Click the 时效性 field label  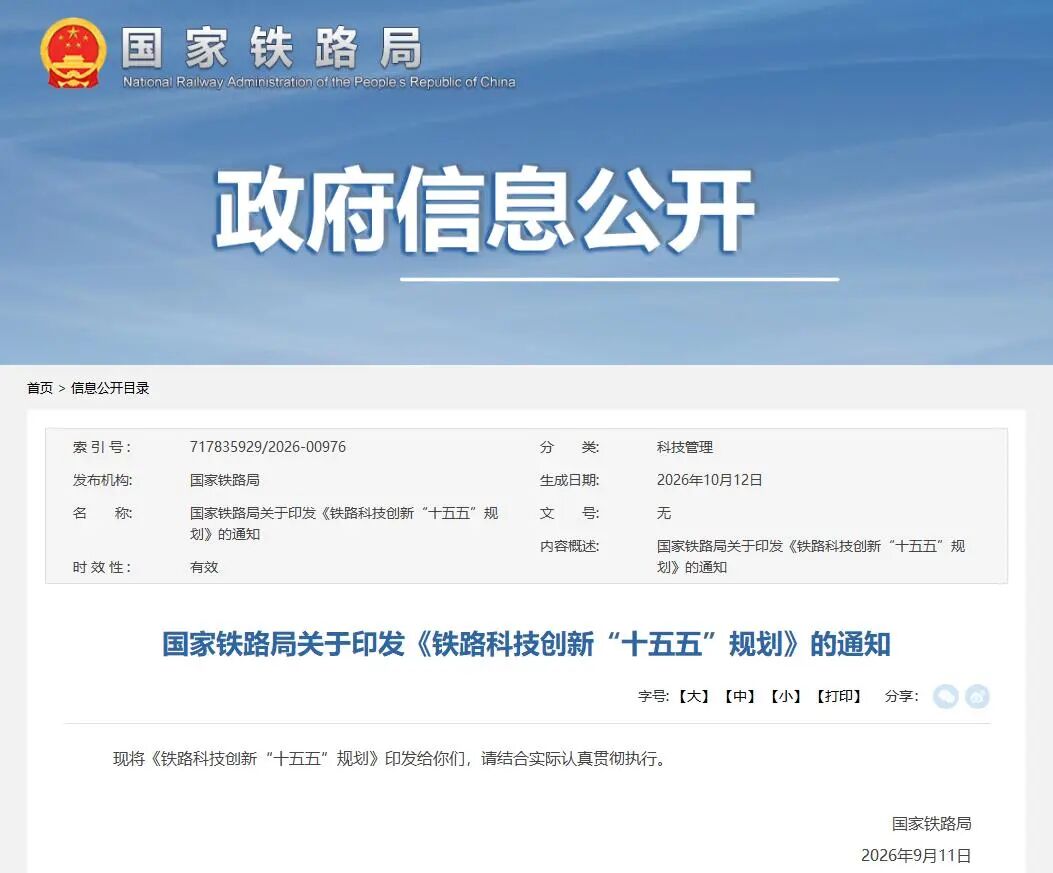click(x=102, y=567)
